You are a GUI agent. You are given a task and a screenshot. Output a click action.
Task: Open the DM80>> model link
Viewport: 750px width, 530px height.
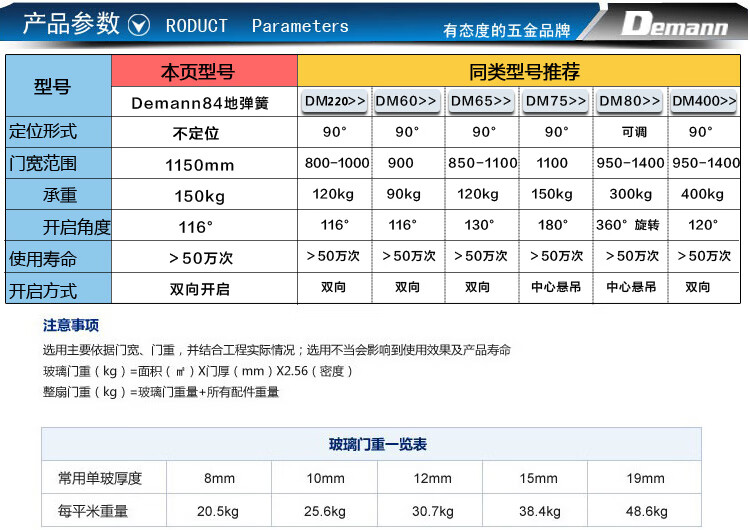tap(629, 101)
